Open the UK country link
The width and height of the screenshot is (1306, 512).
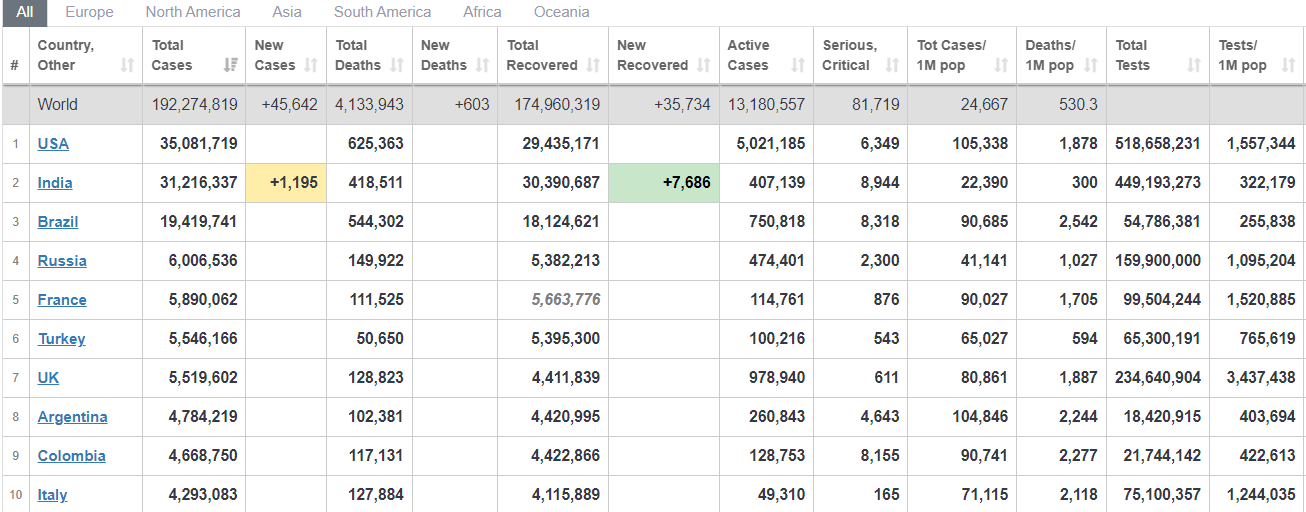point(49,378)
